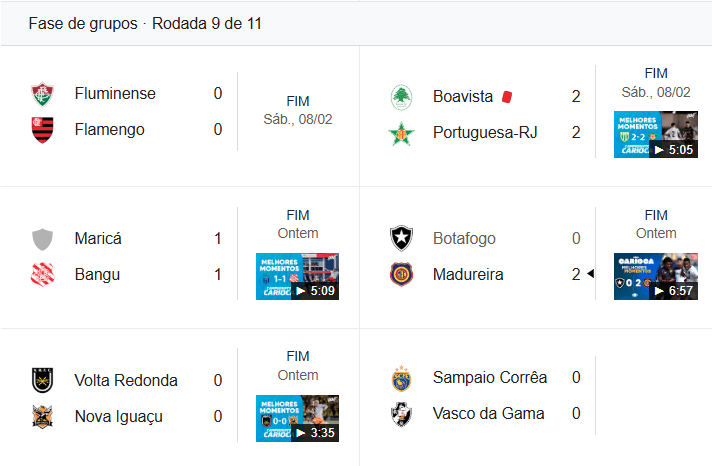Click the Madureira round crest
The image size is (712, 466).
401,274
